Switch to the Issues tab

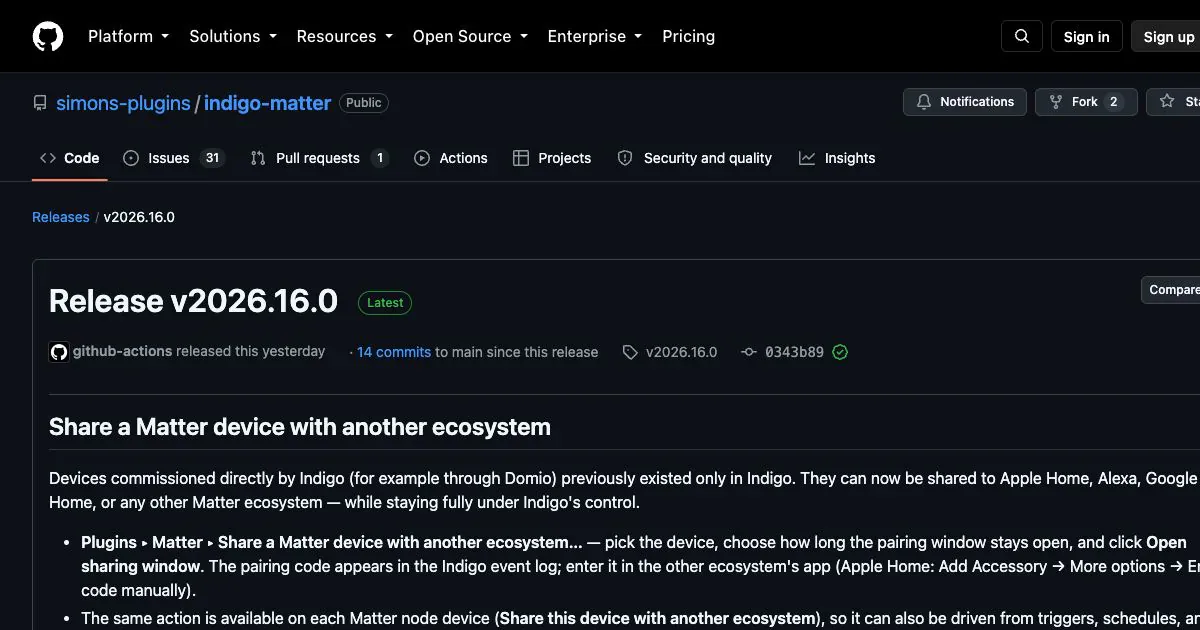173,158
